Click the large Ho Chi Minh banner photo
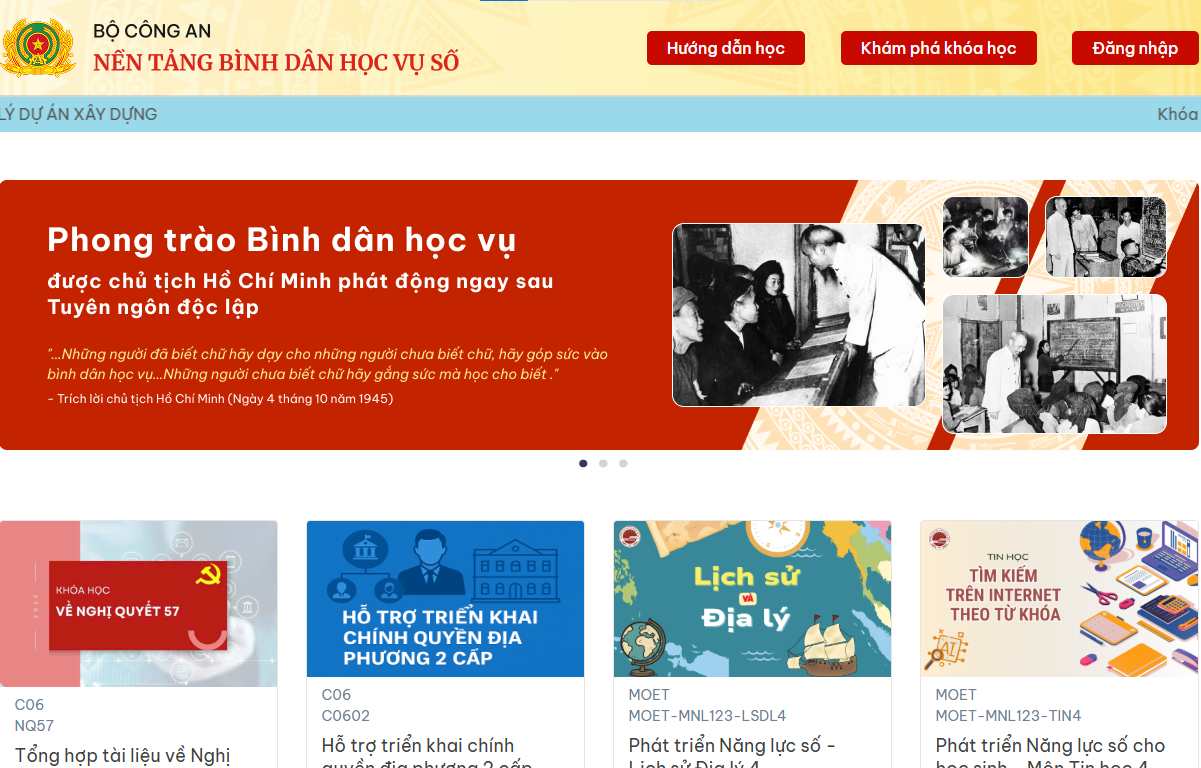The height and width of the screenshot is (768, 1201). click(x=798, y=314)
